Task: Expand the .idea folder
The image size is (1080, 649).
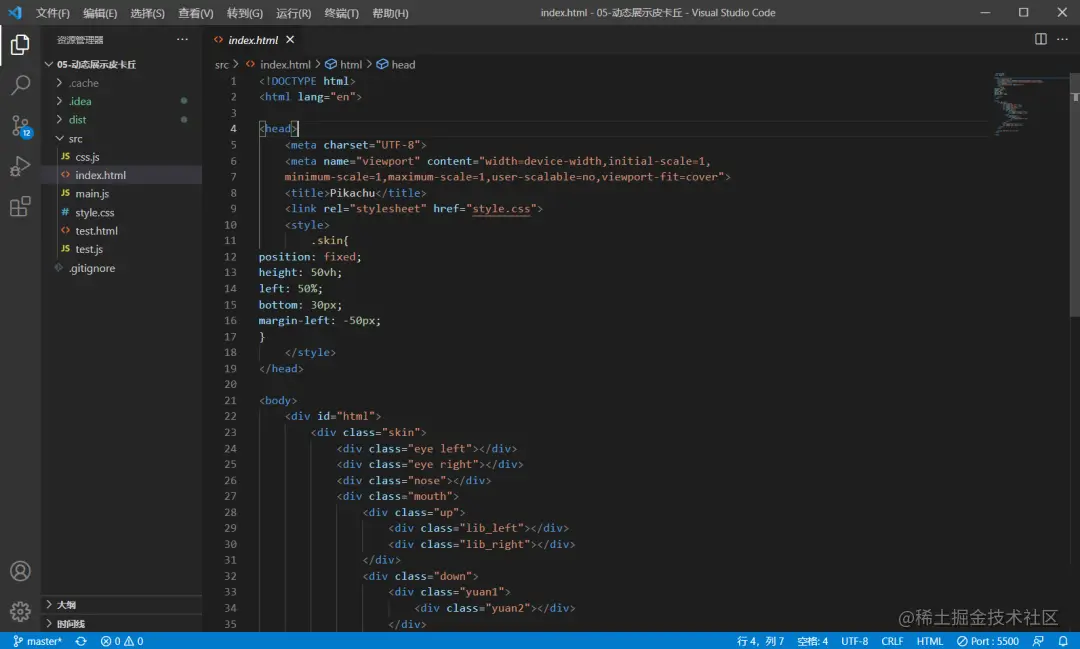Action: [80, 101]
